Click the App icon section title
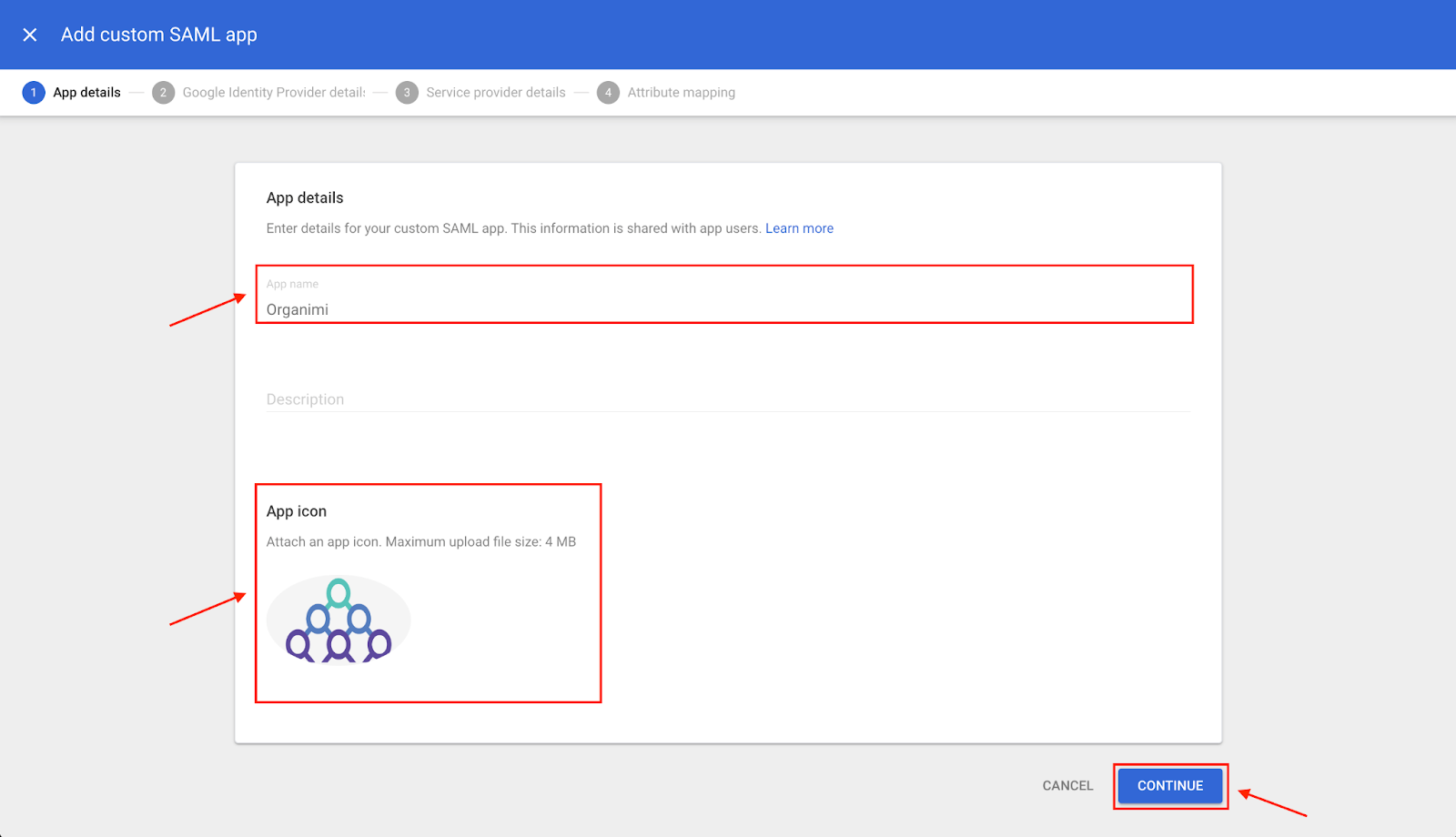The width and height of the screenshot is (1456, 837). (x=296, y=510)
